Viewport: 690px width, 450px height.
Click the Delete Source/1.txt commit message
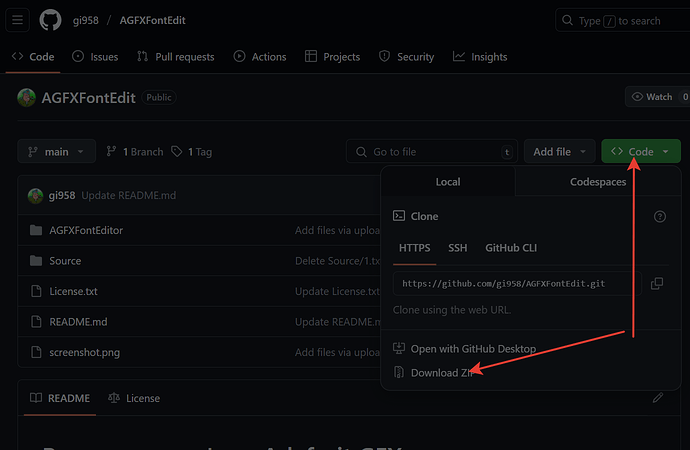pos(337,261)
